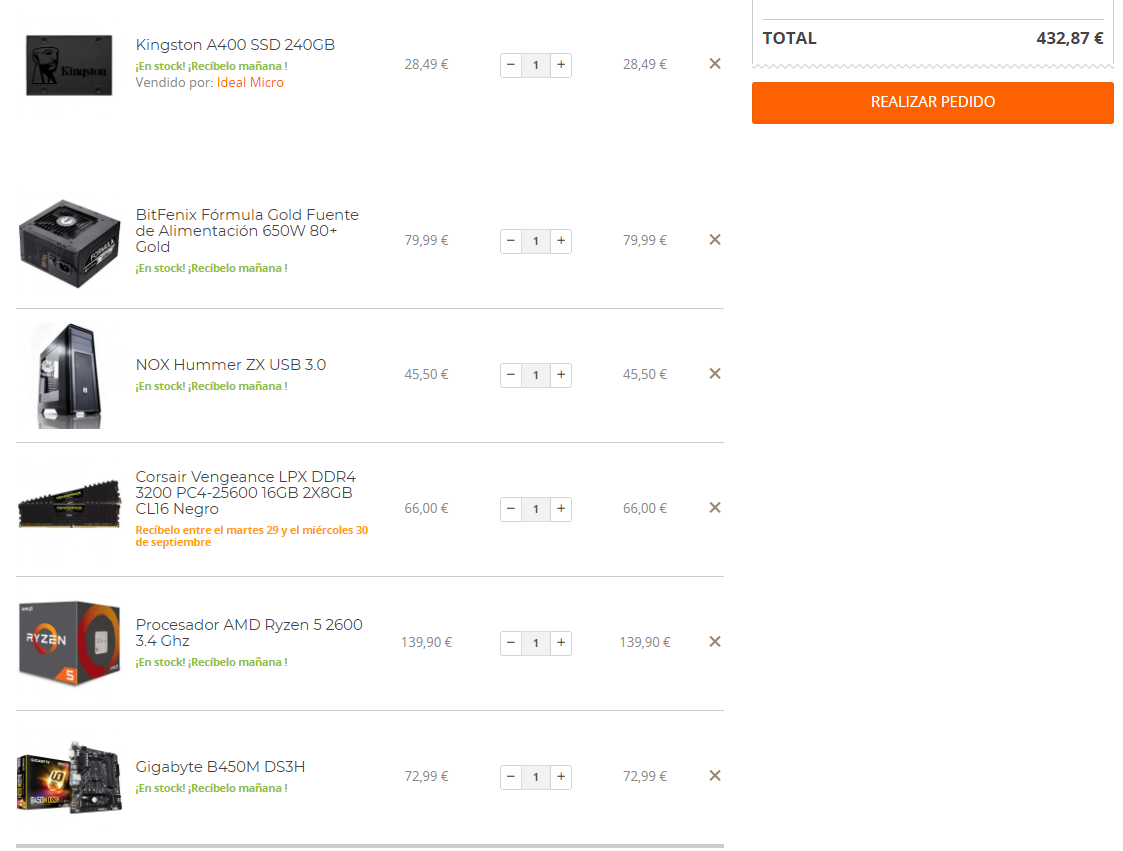Screen dimensions: 1123x851
Task: Open NOX Hummer ZX USB 3.0 link
Action: pyautogui.click(x=231, y=365)
